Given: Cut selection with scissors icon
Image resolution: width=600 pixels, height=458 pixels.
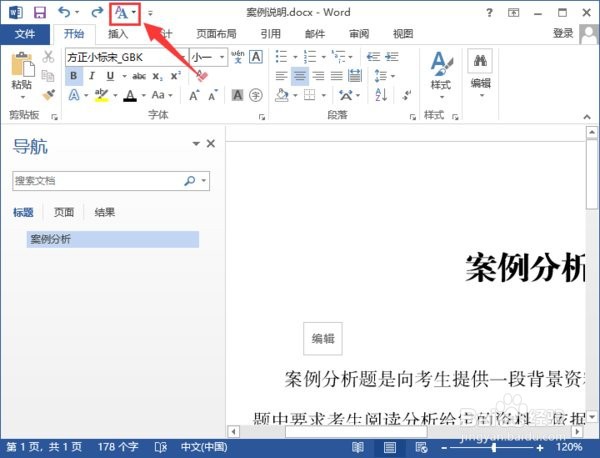Looking at the screenshot, I should (48, 57).
